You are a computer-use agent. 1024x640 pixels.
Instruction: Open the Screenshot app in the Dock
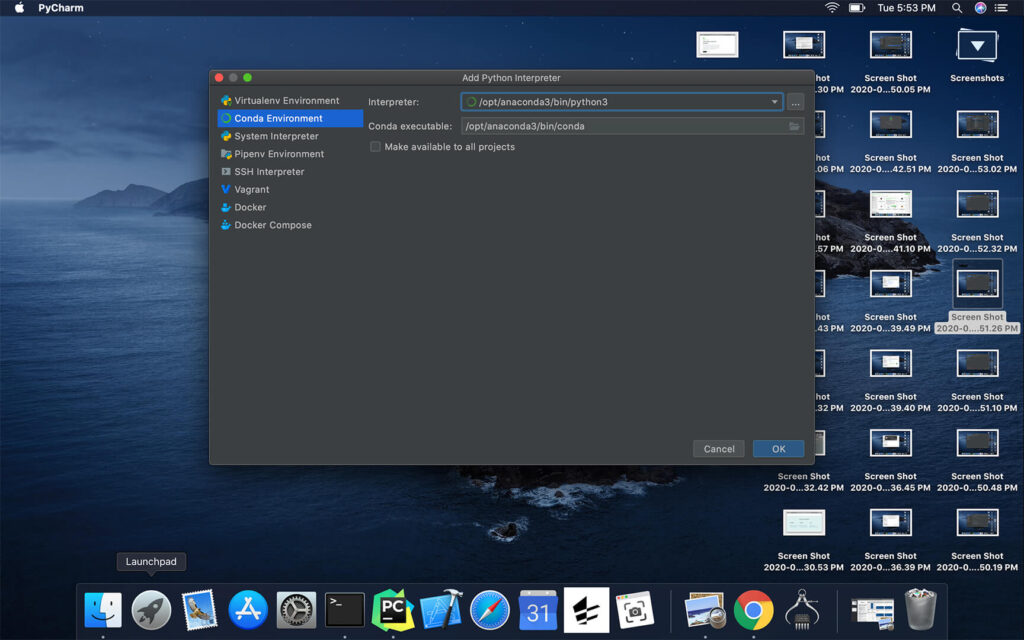pos(635,611)
